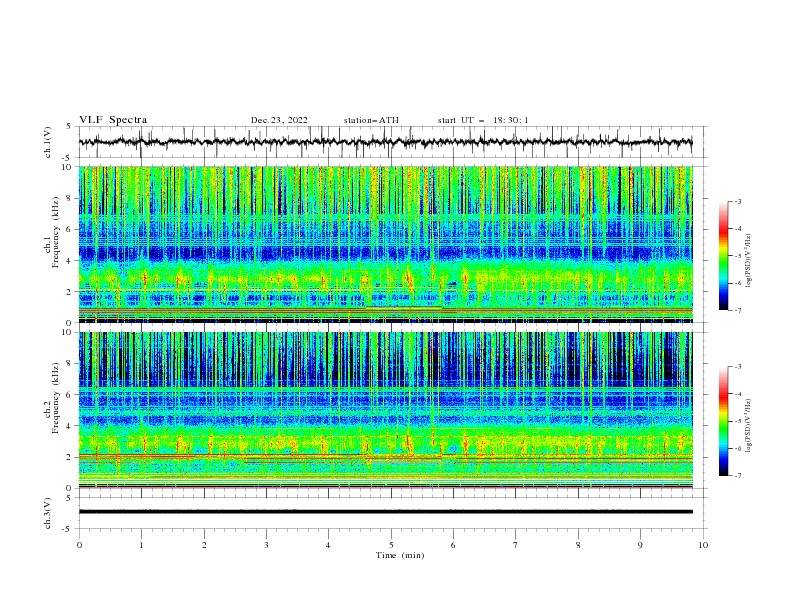The width and height of the screenshot is (792, 612).
Task: Click time axis tick label "3"
Action: click(266, 545)
